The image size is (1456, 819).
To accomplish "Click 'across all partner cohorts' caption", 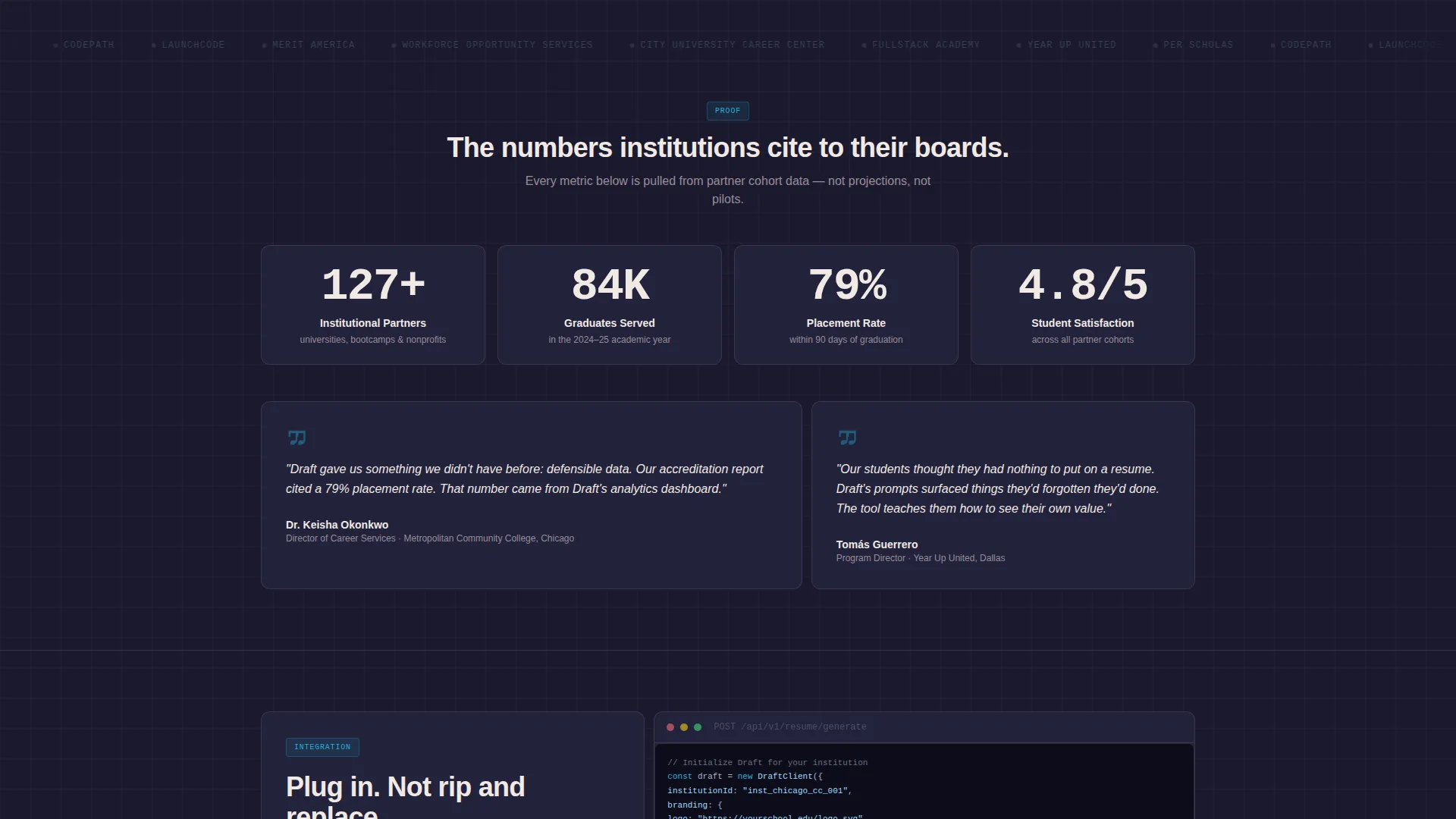I will pyautogui.click(x=1083, y=340).
